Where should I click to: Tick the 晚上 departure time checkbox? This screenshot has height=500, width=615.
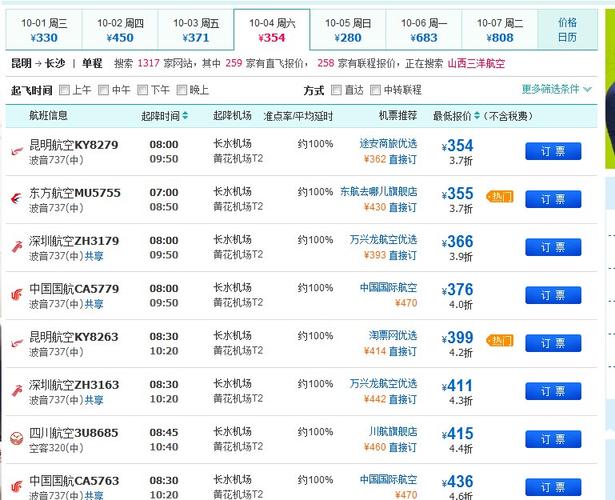tap(181, 90)
